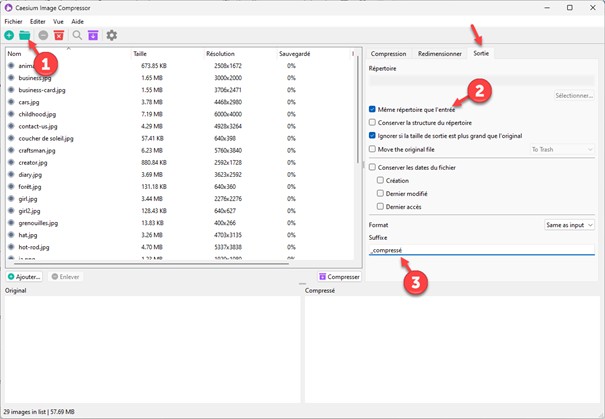605x419 pixels.
Task: Select the Sortie tab
Action: [481, 53]
